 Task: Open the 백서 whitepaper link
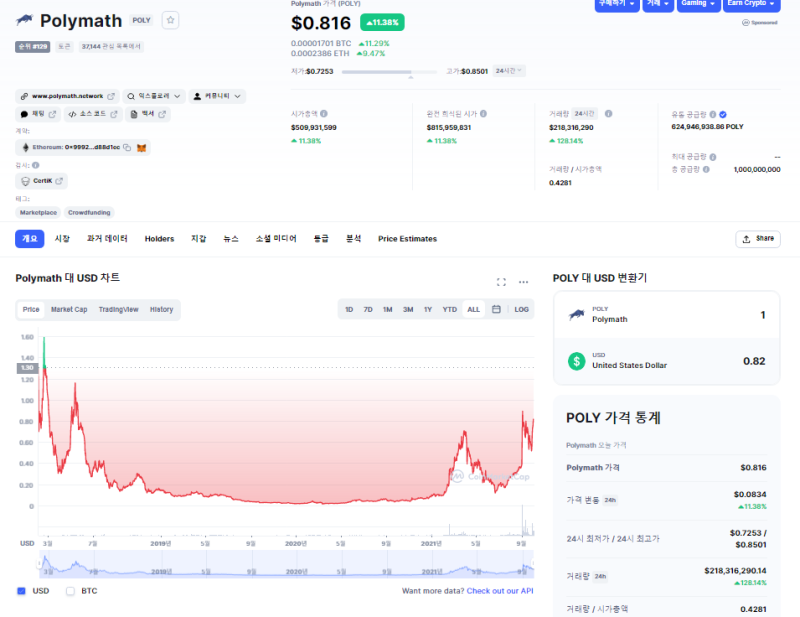(x=147, y=114)
